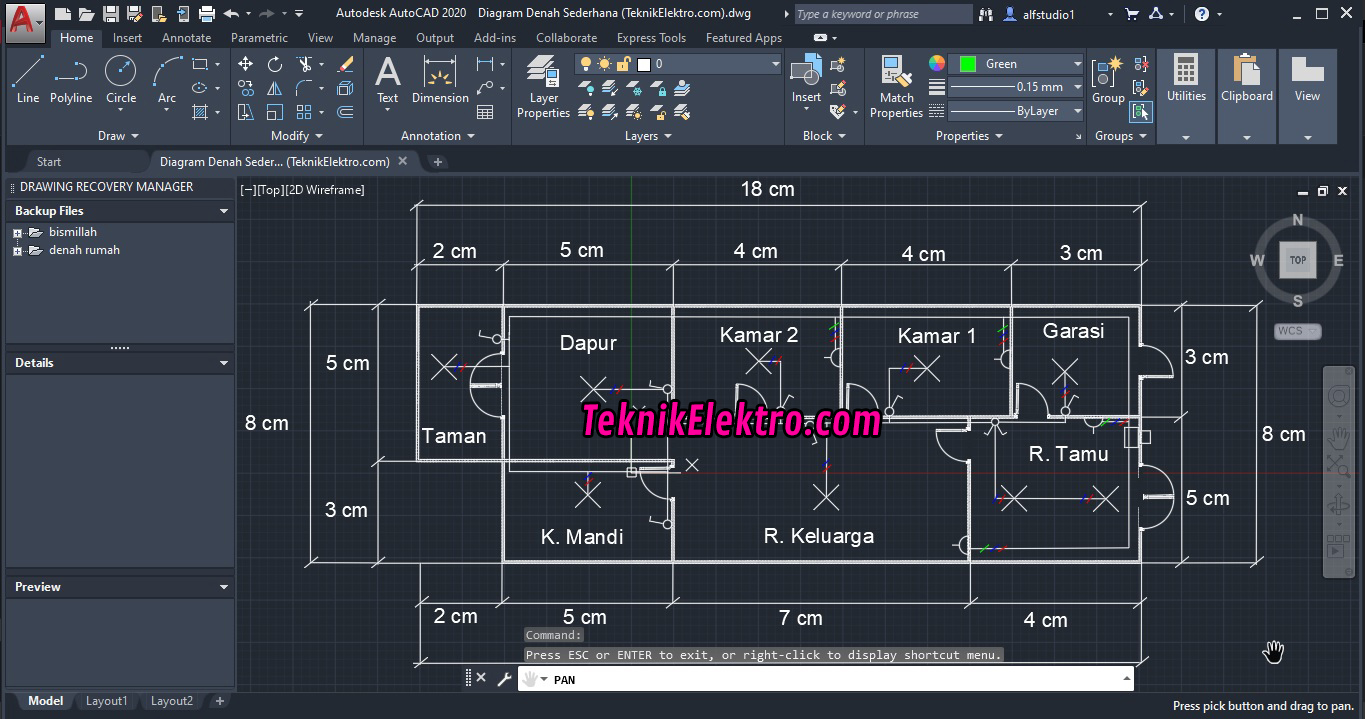The image size is (1365, 719).
Task: Click the Move tool in Modify panel
Action: 245,63
